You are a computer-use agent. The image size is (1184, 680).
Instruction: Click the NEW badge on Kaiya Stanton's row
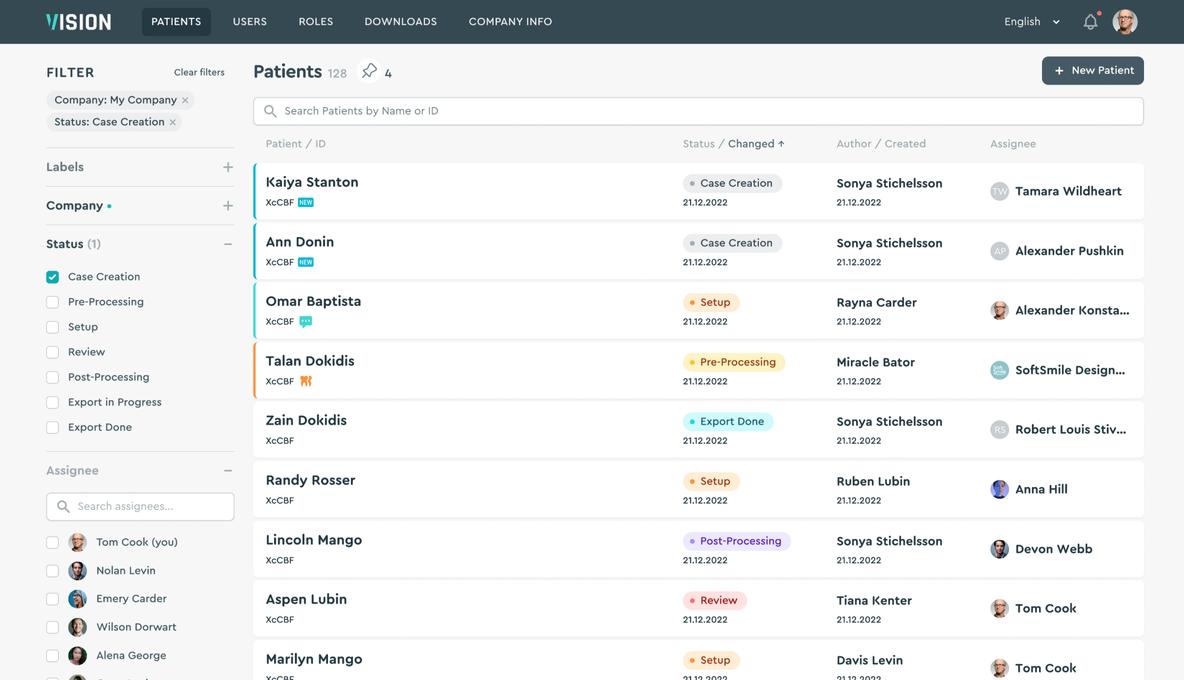(305, 200)
